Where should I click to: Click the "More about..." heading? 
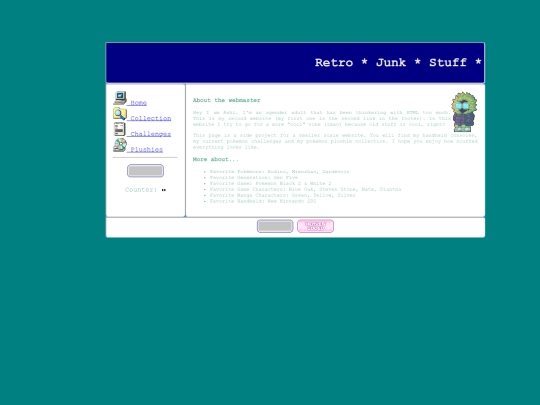click(x=216, y=159)
